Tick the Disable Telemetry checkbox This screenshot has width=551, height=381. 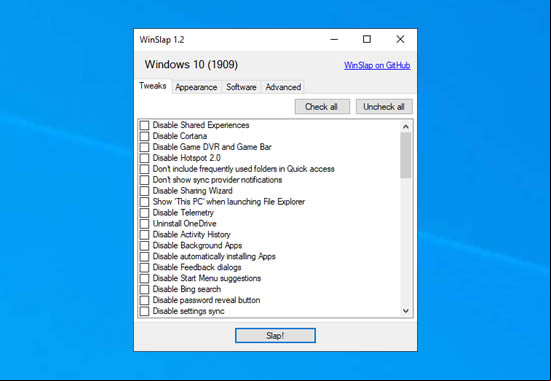144,213
